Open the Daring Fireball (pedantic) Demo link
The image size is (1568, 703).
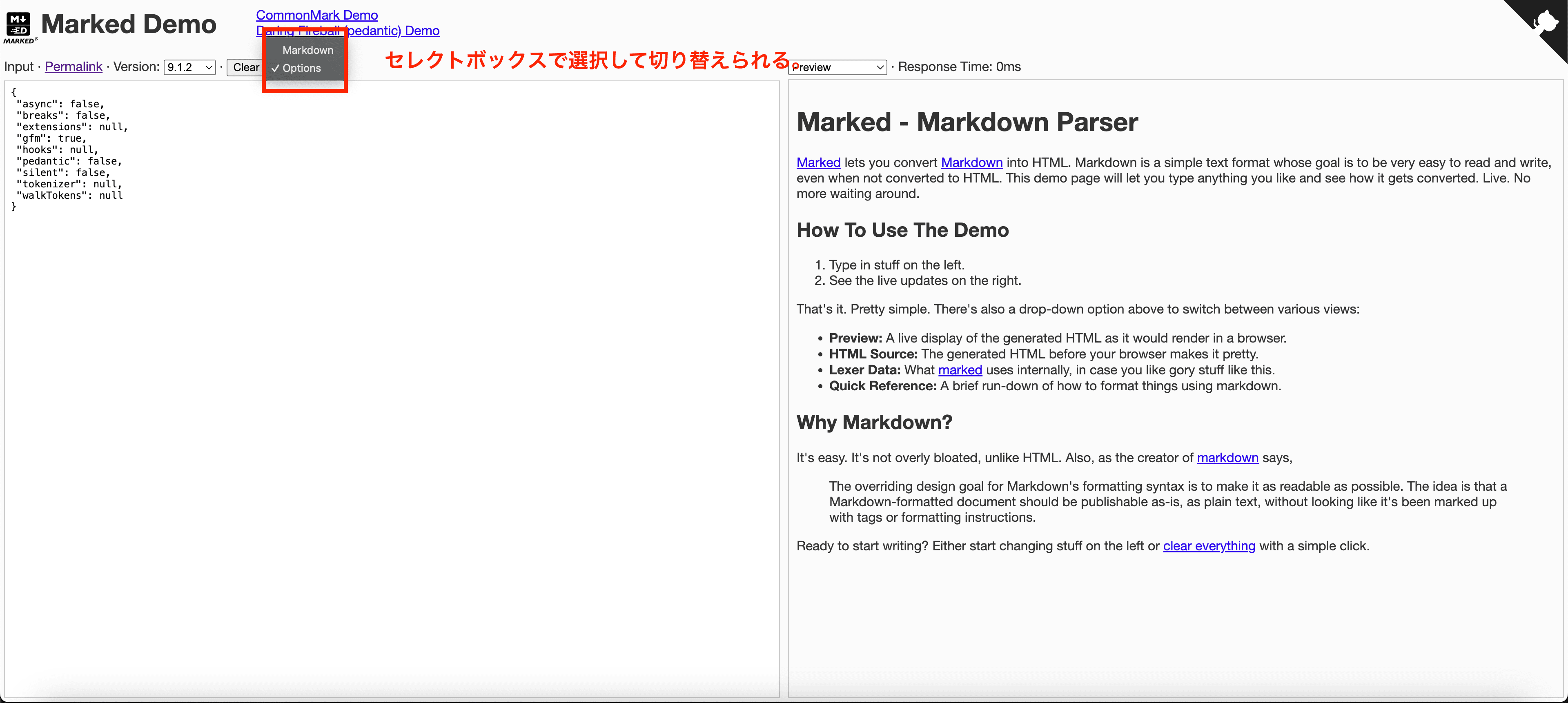click(x=347, y=31)
